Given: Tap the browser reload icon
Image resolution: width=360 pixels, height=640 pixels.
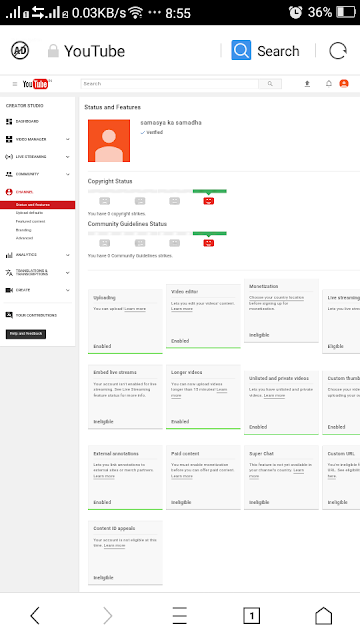Looking at the screenshot, I should (x=338, y=51).
